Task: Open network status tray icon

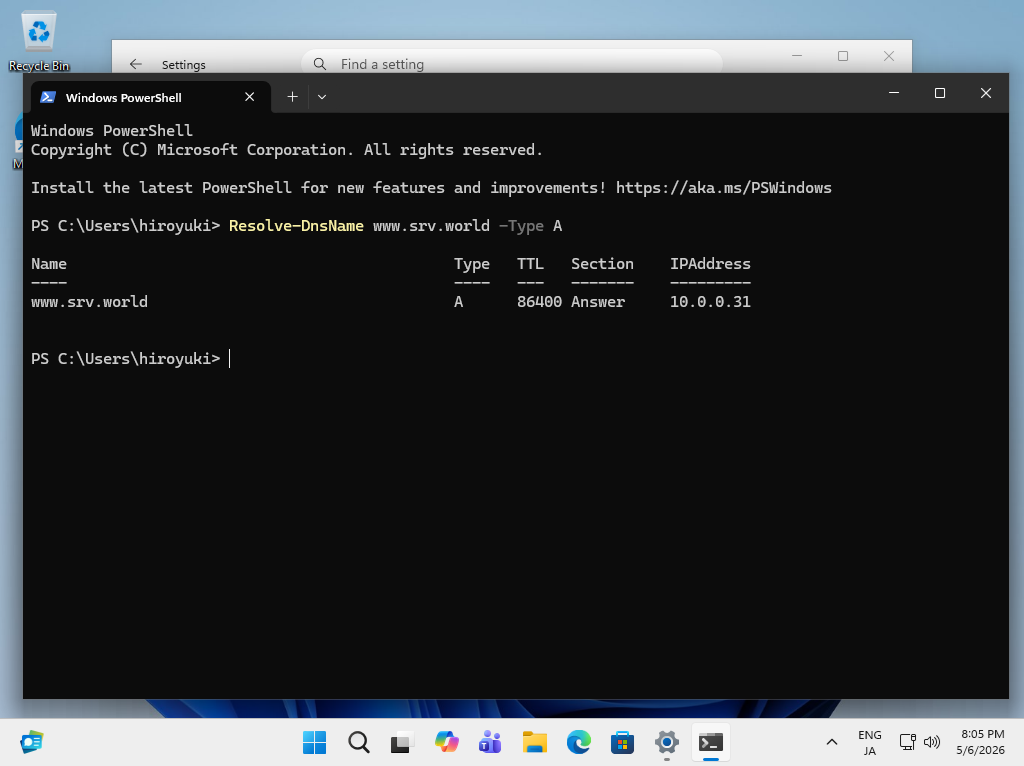Action: [x=907, y=742]
